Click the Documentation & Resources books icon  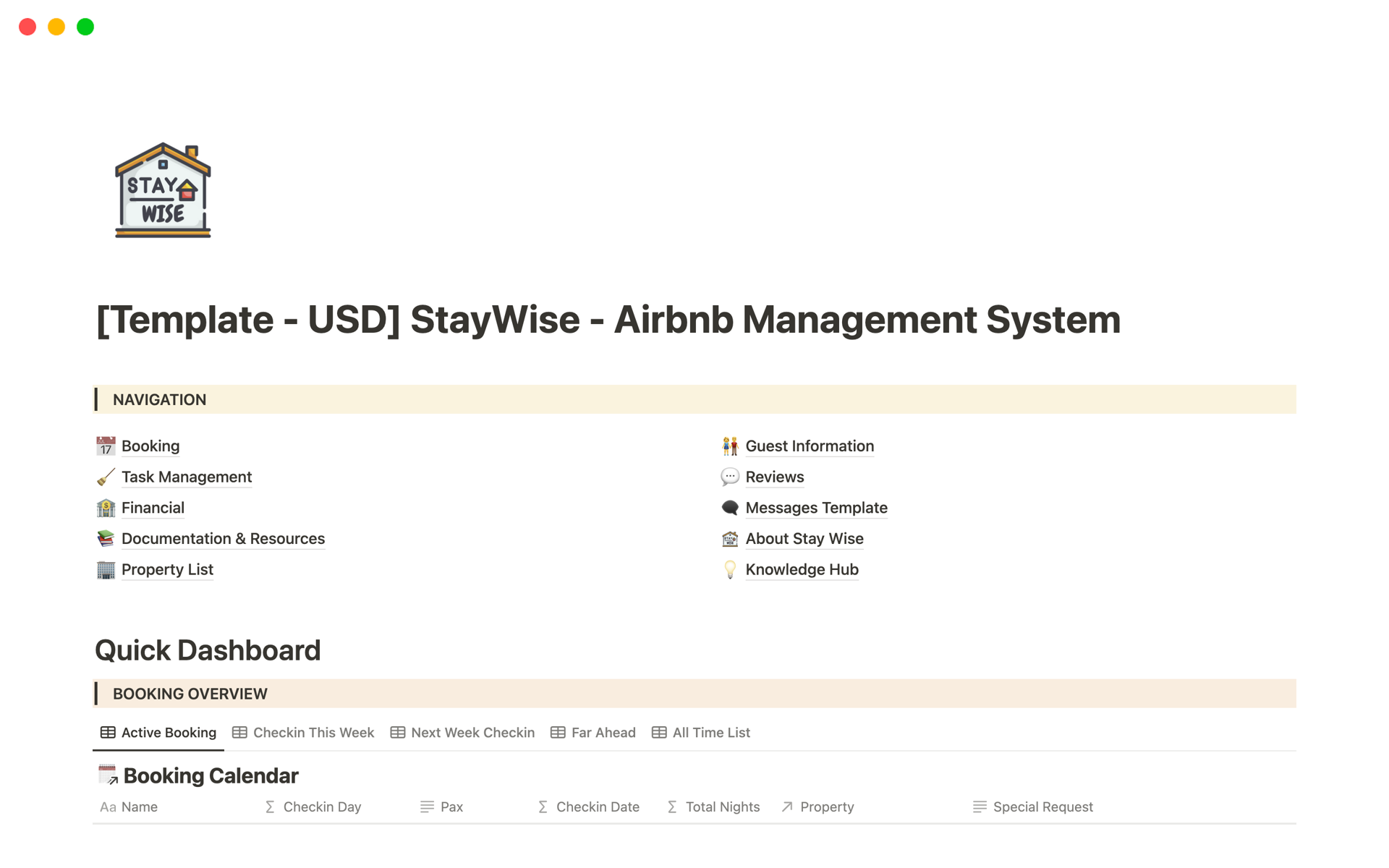click(106, 539)
